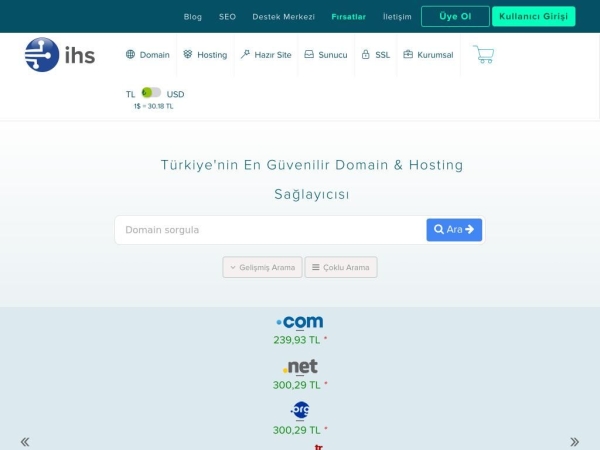The width and height of the screenshot is (600, 450).
Task: Go to next domain slide arrow
Action: 574,442
